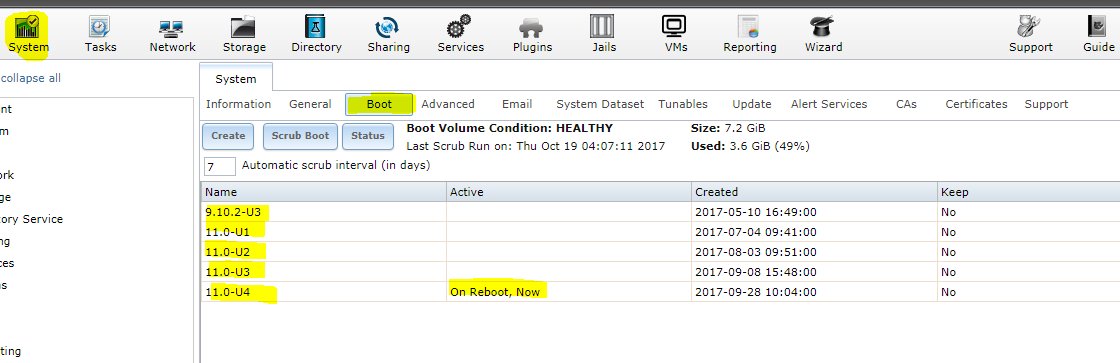Sort by the Created column header
This screenshot has height=363, width=1120.
(x=814, y=192)
